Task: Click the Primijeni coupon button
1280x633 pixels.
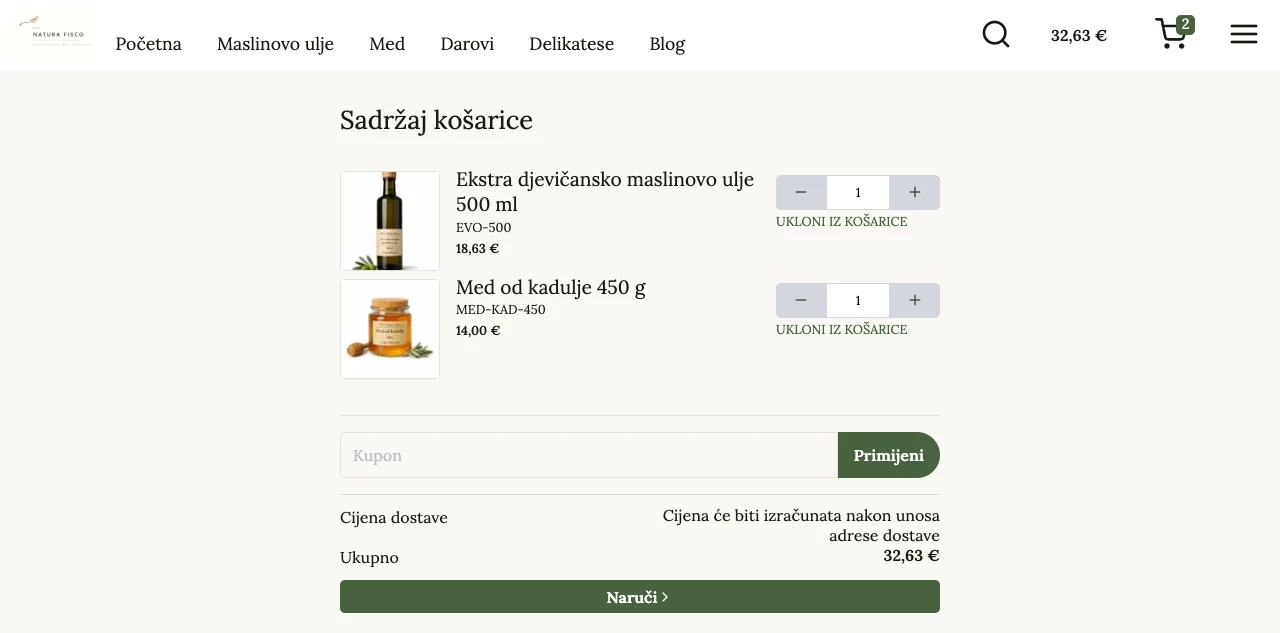Action: [888, 455]
